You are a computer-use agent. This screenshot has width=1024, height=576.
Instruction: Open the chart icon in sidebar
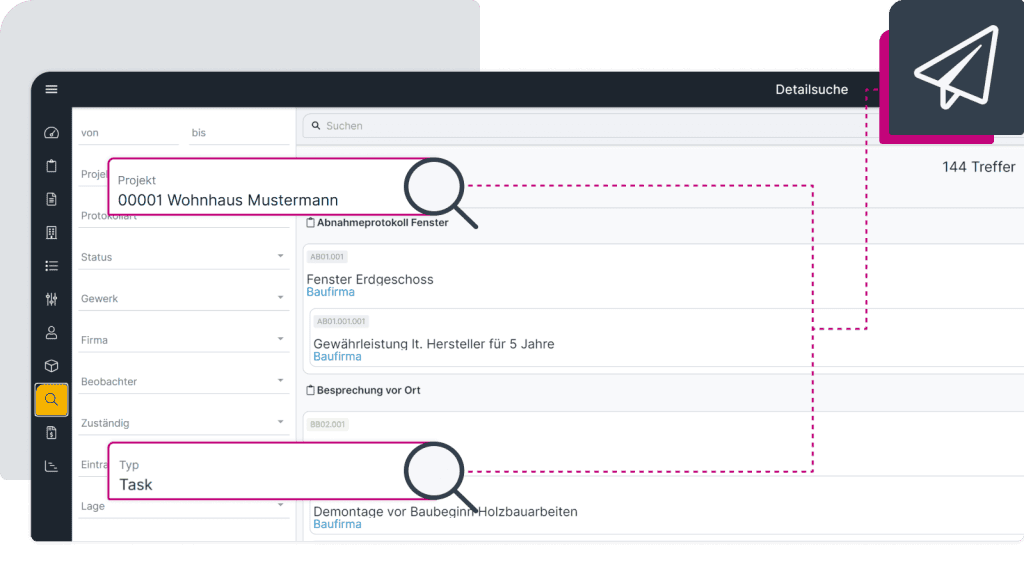[x=52, y=466]
